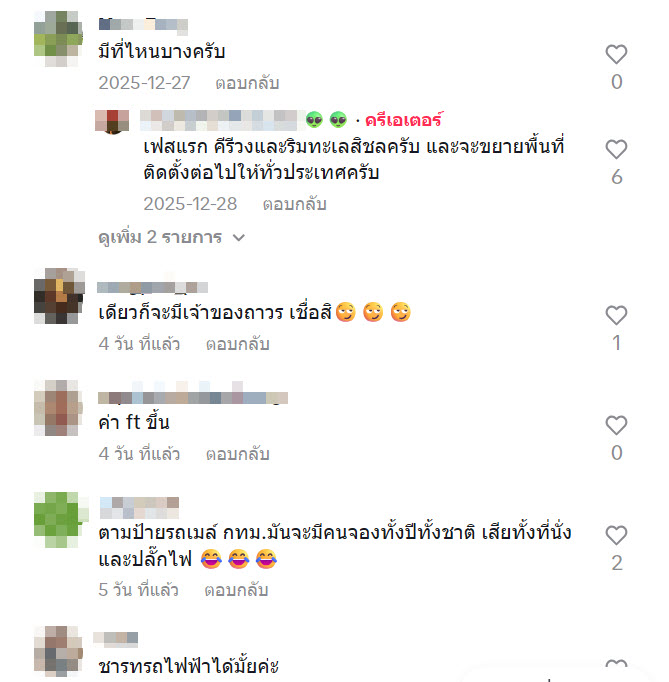Open the creator's username with alien emojis
Viewport: 669px width, 682px height.
244,120
